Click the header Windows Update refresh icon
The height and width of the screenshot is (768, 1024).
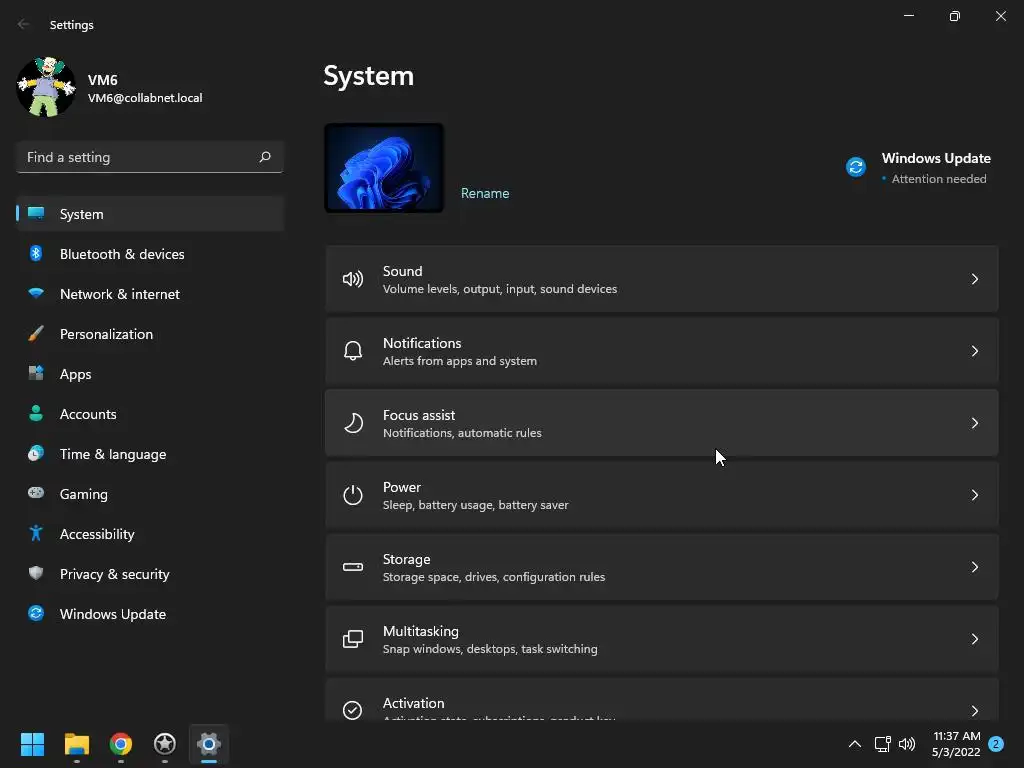(x=856, y=167)
